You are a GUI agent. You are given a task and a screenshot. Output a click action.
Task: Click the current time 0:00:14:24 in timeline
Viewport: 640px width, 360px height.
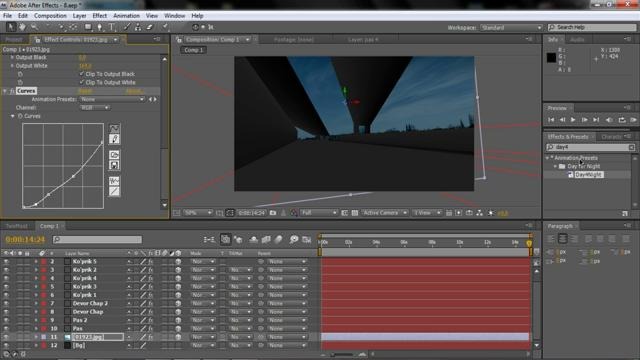[25, 240]
